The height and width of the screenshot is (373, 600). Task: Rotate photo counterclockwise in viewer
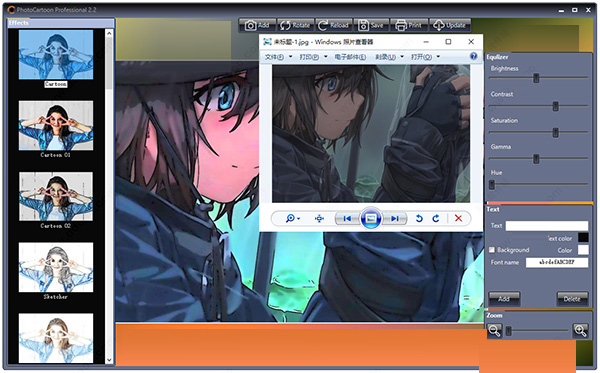[x=419, y=218]
